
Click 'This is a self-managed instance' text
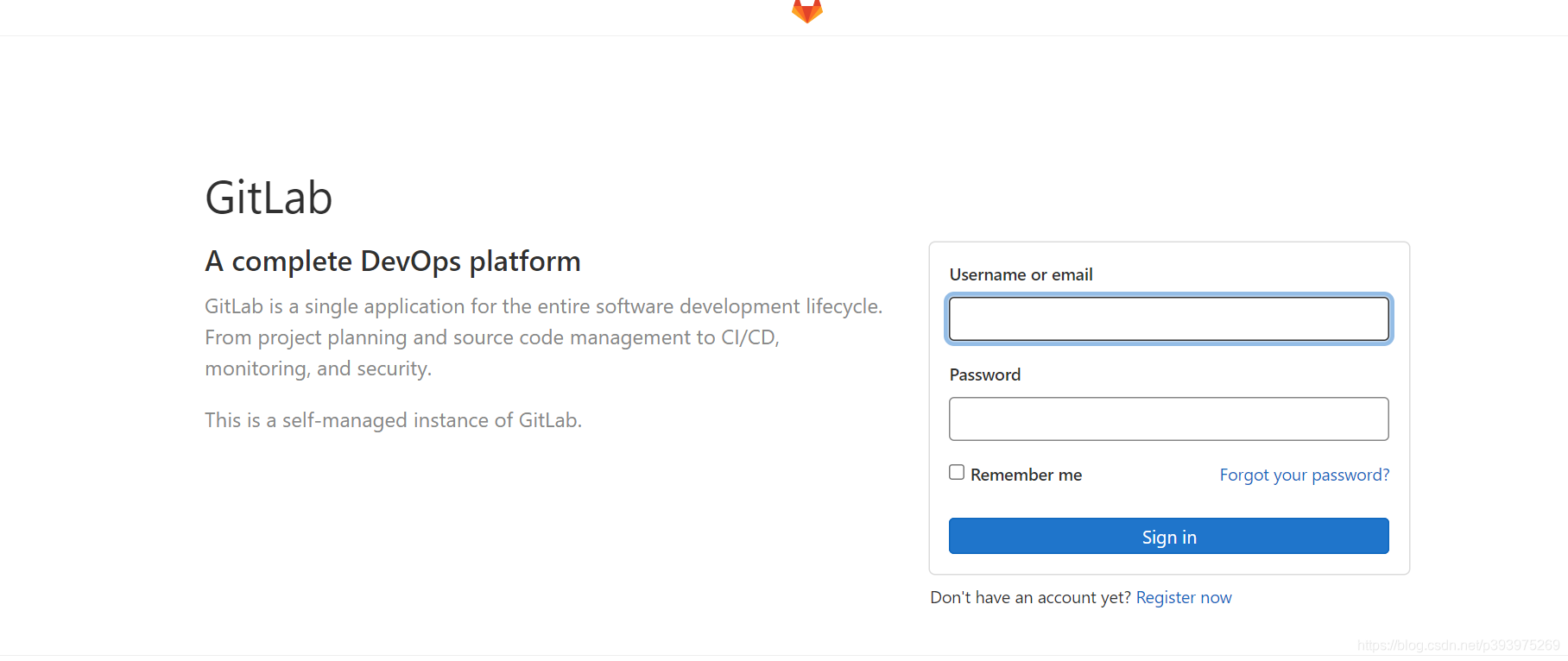click(x=394, y=420)
